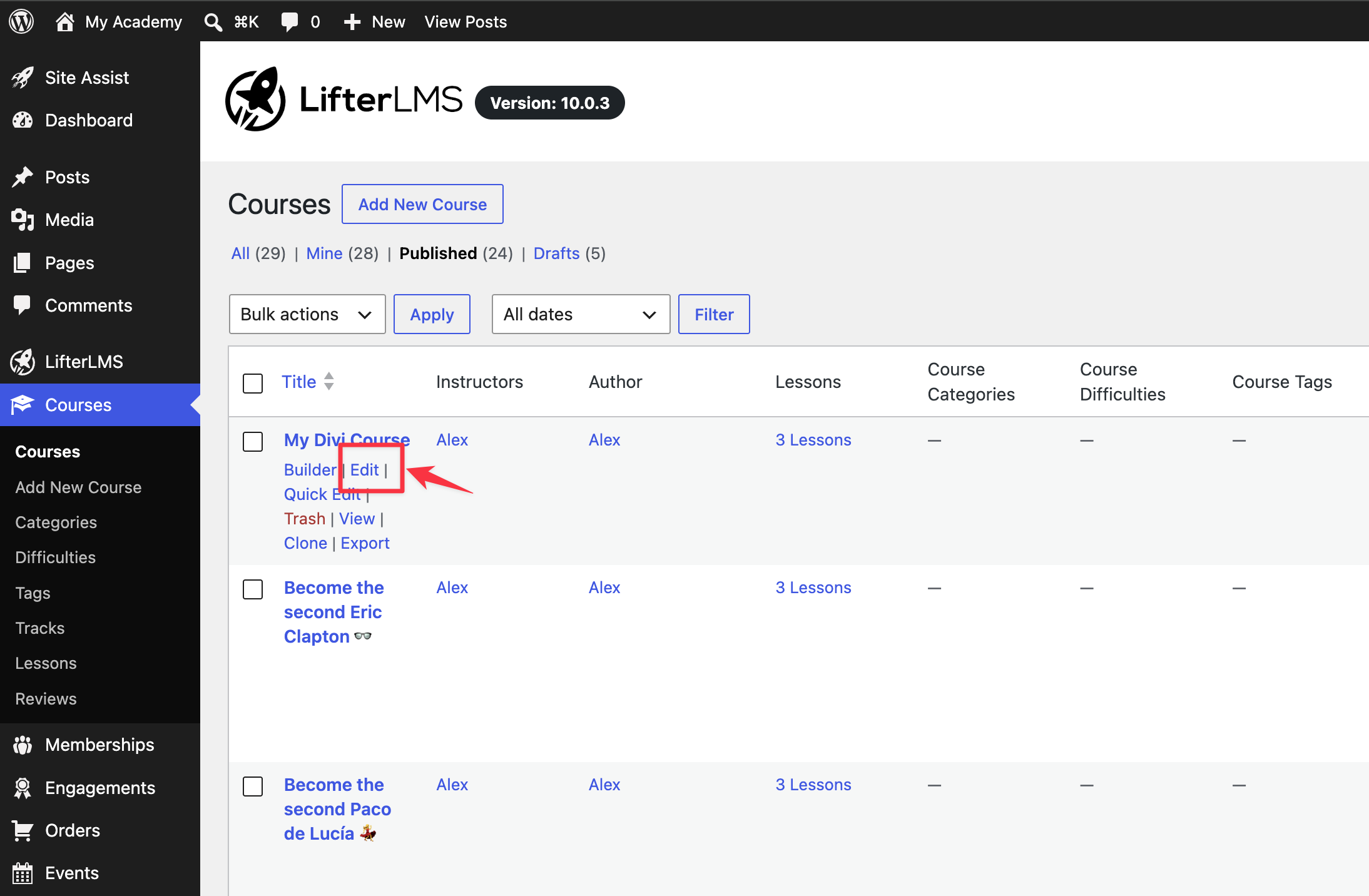Click the Version: 10.0.3 badge
Screen dimensions: 1369x896
coord(550,103)
